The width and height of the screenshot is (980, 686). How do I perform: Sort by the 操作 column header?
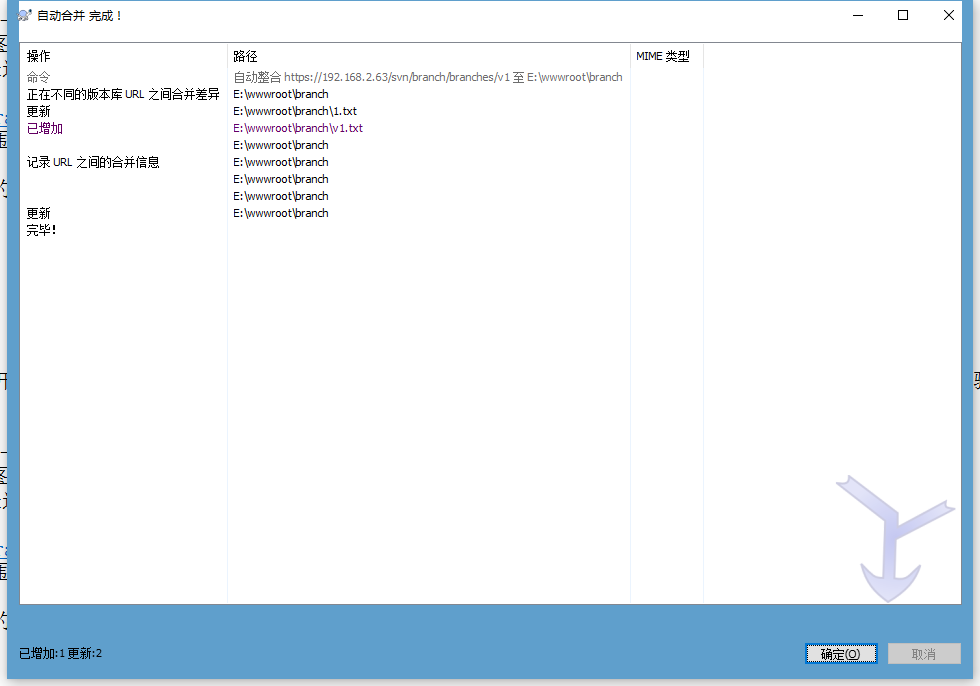pos(123,56)
